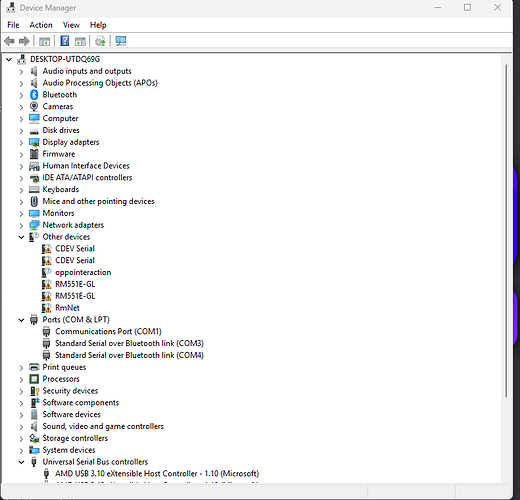Screen dimensions: 520x500
Task: Click the Show/Hide Console Tree toolbar icon
Action: 44,41
